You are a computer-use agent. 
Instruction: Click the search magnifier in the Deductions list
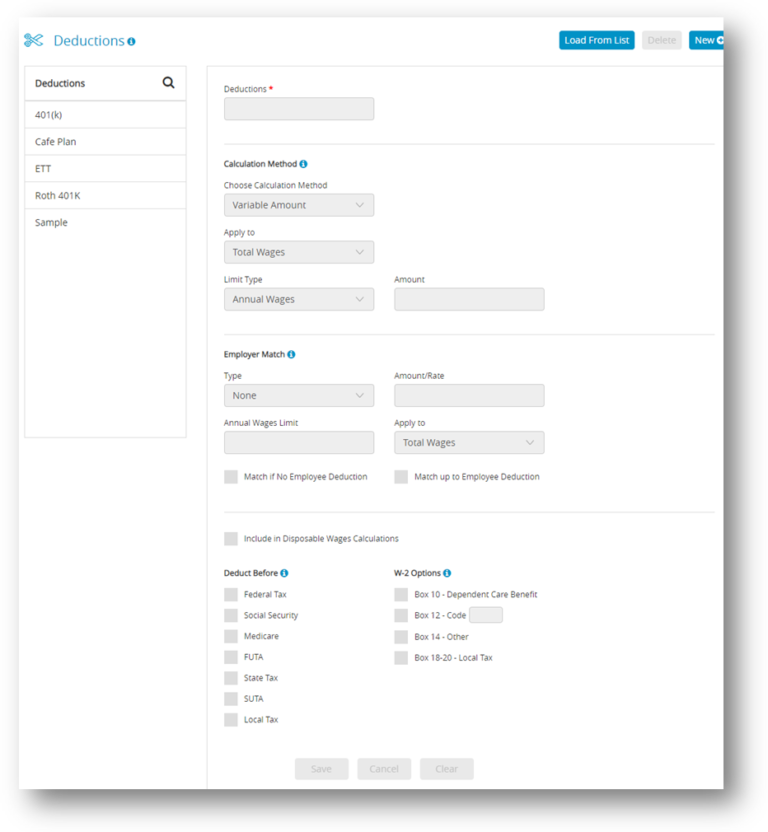pos(168,83)
